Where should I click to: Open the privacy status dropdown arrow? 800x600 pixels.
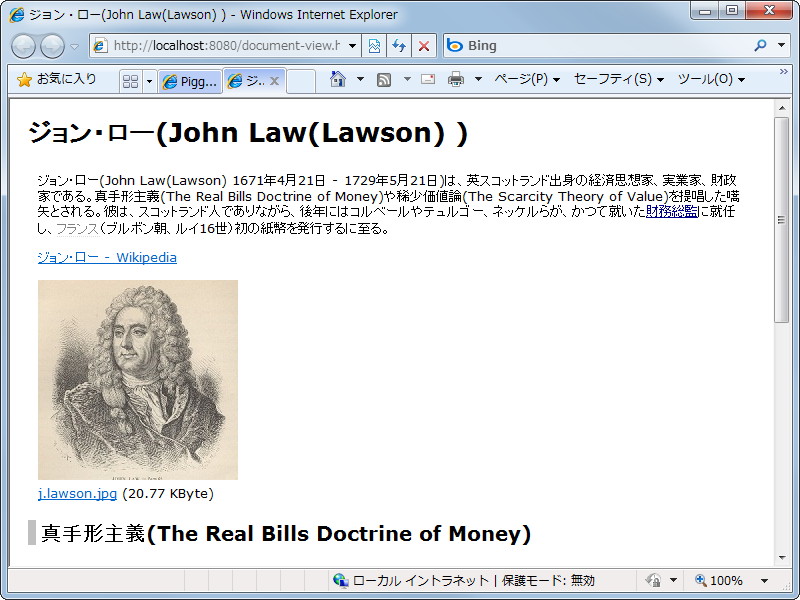tap(673, 580)
